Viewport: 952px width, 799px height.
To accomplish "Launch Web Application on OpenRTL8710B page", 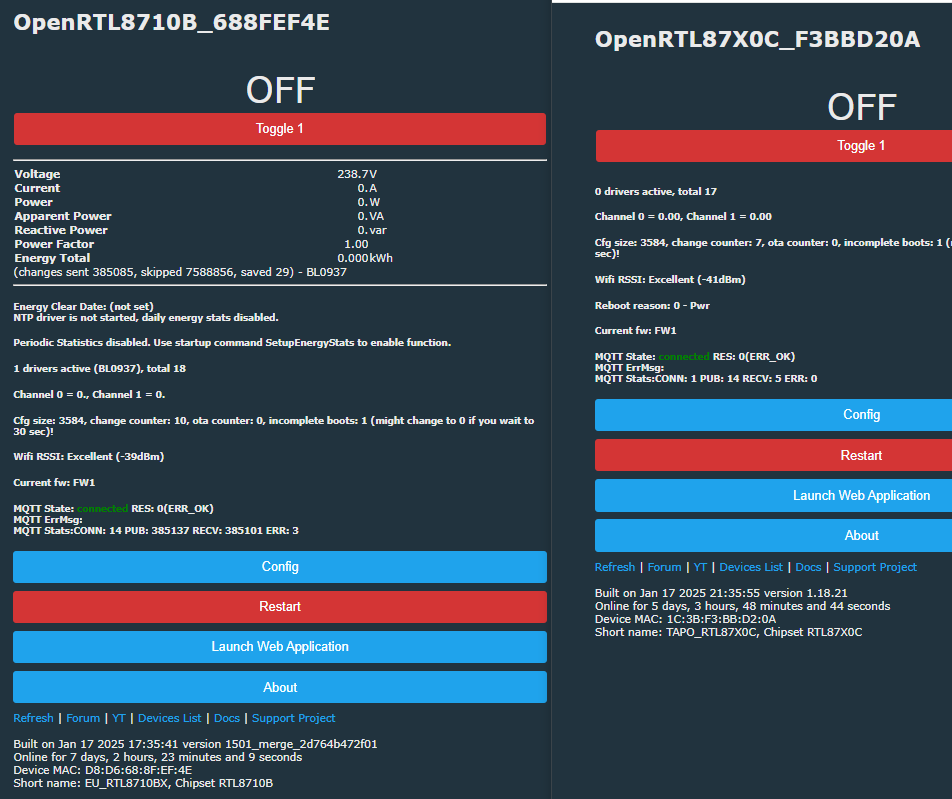I will (x=279, y=647).
